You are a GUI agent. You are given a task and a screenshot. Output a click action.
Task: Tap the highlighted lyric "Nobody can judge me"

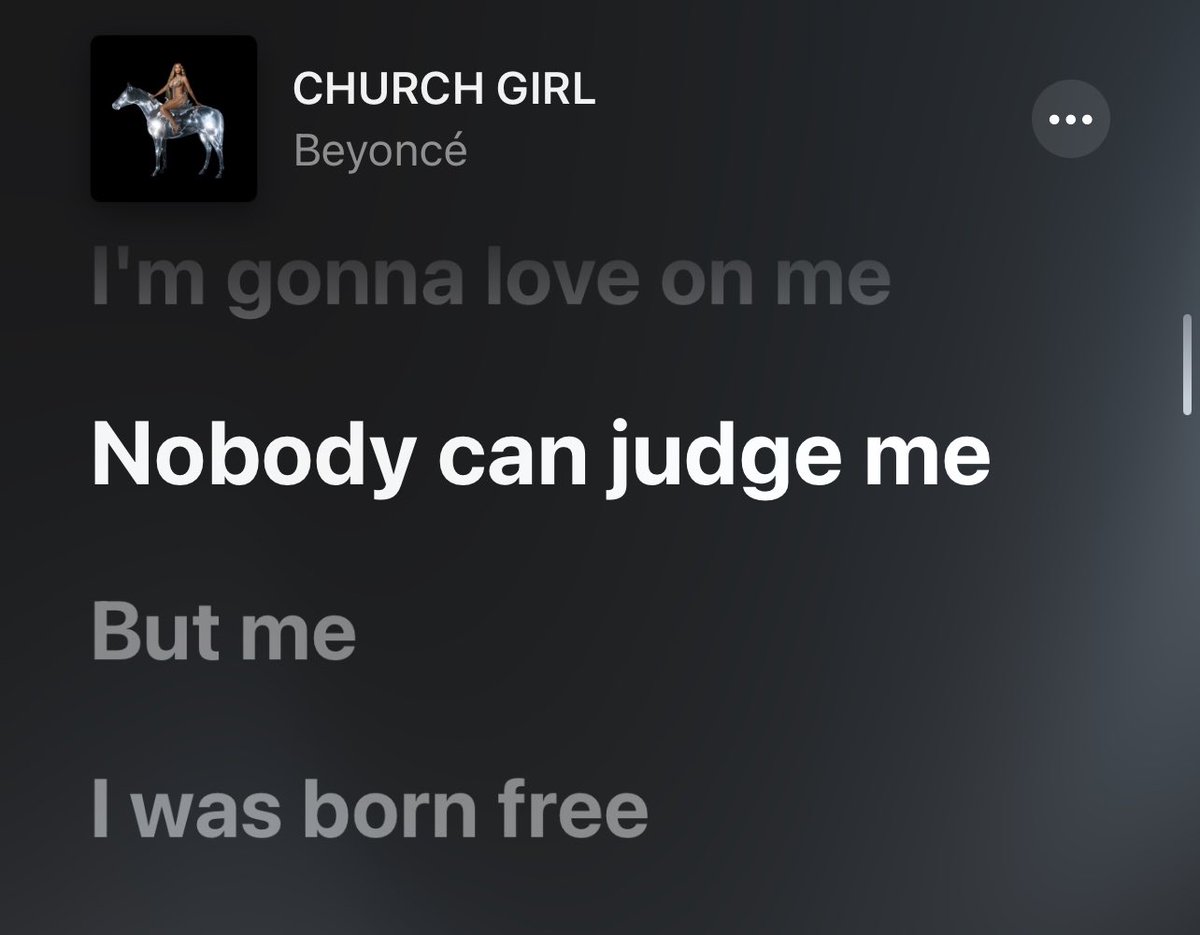pyautogui.click(x=541, y=456)
